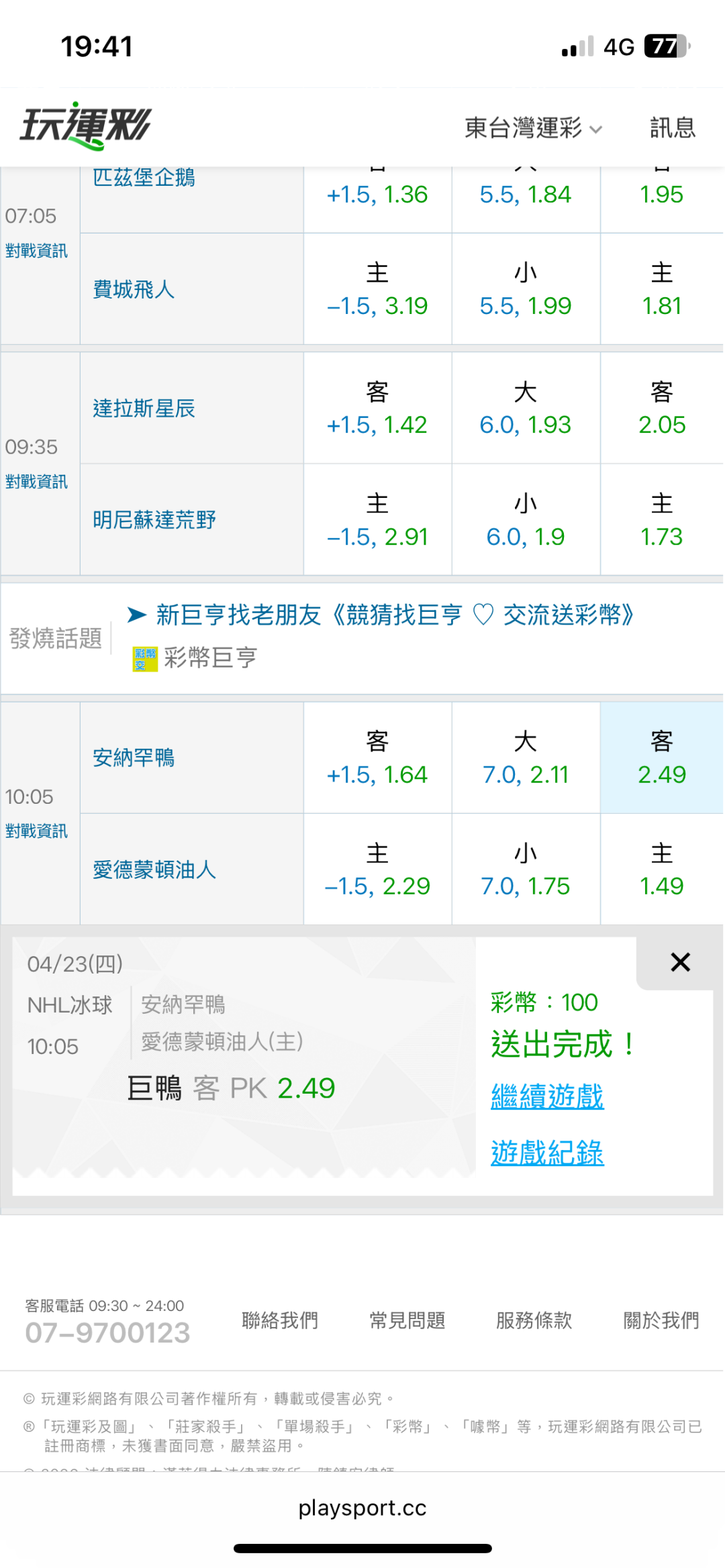Screen dimensions: 725x1568
Task: Tap the playsport.cc address bar
Action: tap(362, 1508)
